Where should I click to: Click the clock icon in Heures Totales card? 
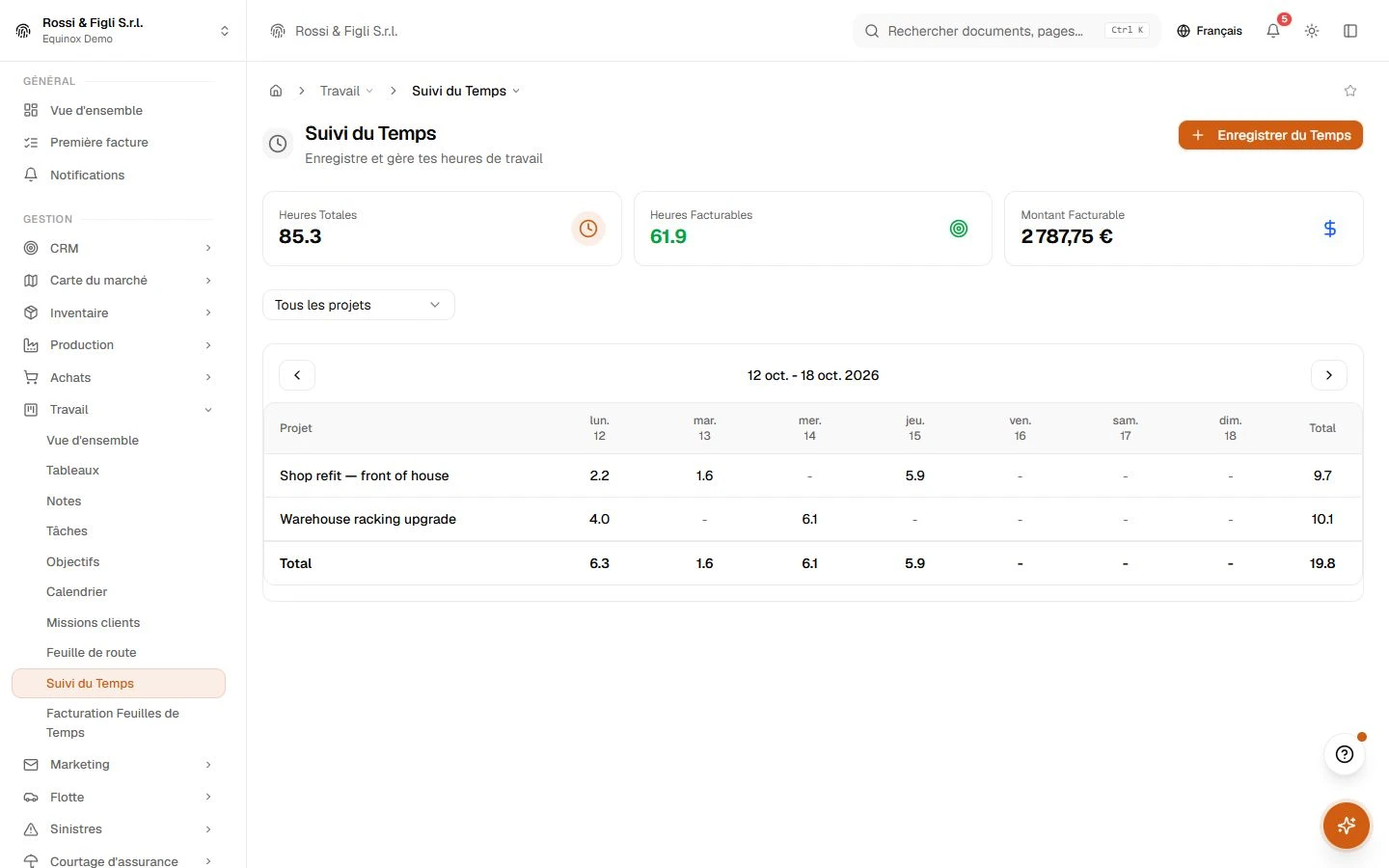click(588, 229)
